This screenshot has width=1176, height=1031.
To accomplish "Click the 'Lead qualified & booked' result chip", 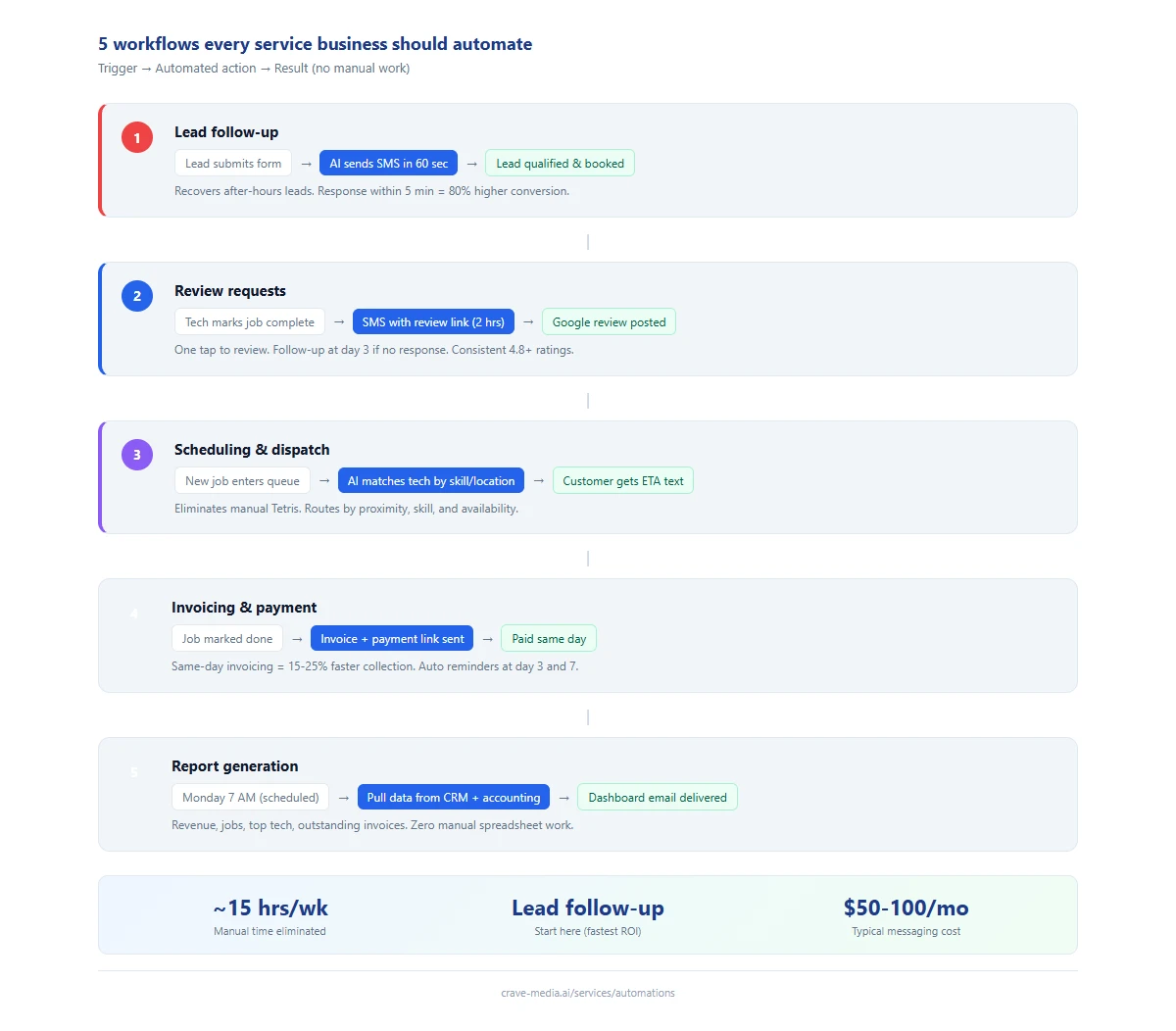I will [x=560, y=164].
